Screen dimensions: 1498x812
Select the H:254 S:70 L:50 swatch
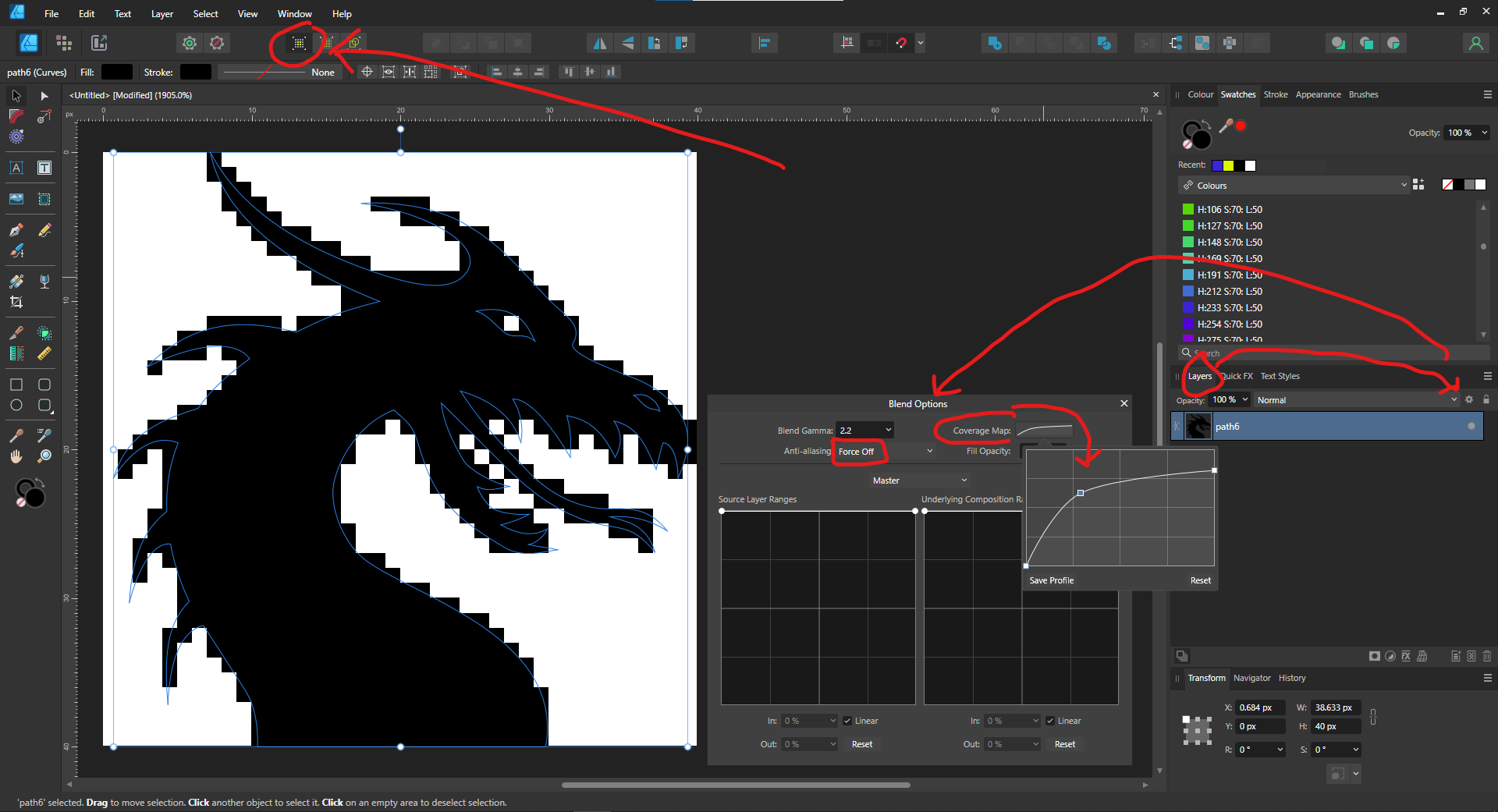pyautogui.click(x=1223, y=324)
